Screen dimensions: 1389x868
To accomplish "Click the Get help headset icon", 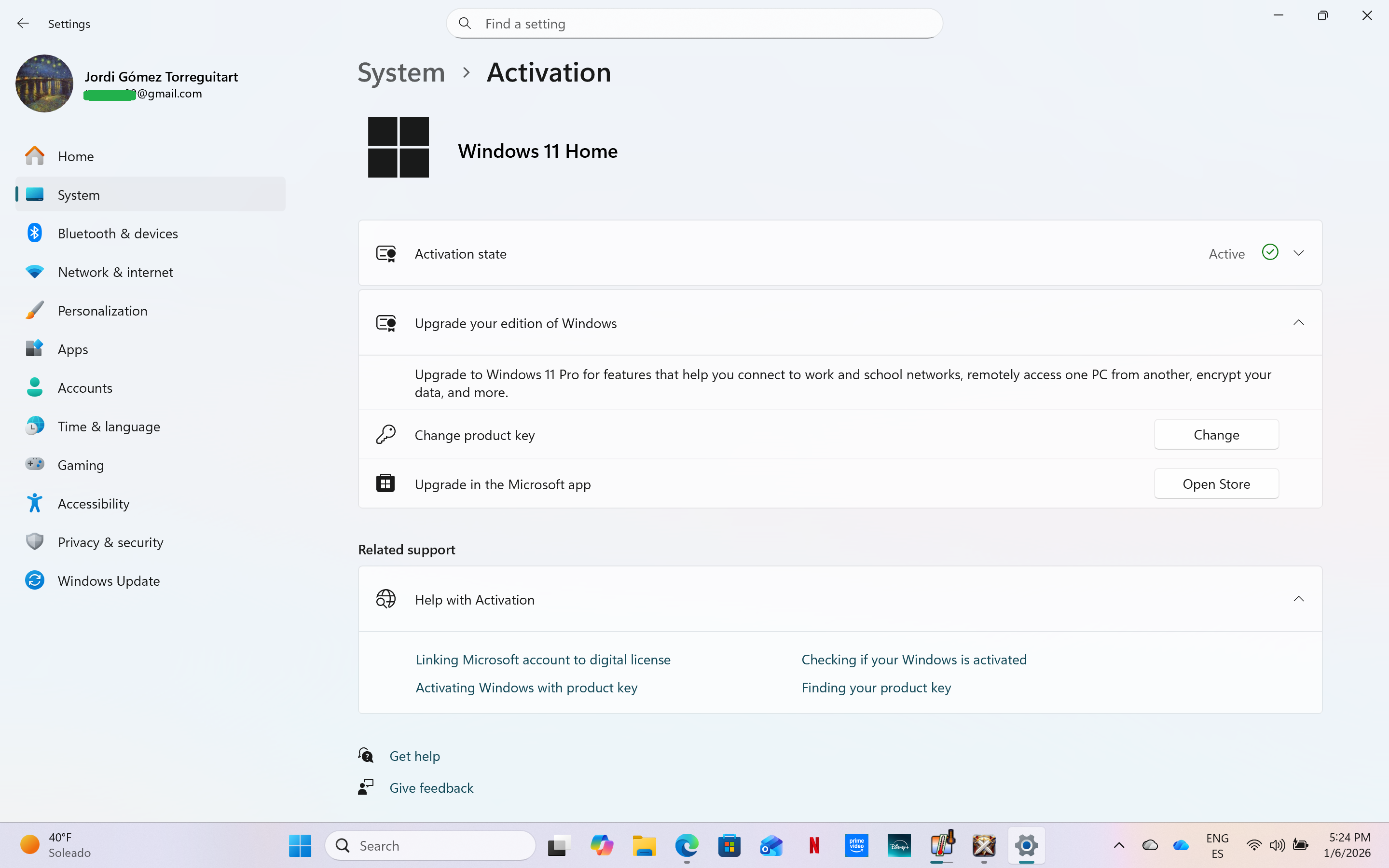I will coord(366,756).
